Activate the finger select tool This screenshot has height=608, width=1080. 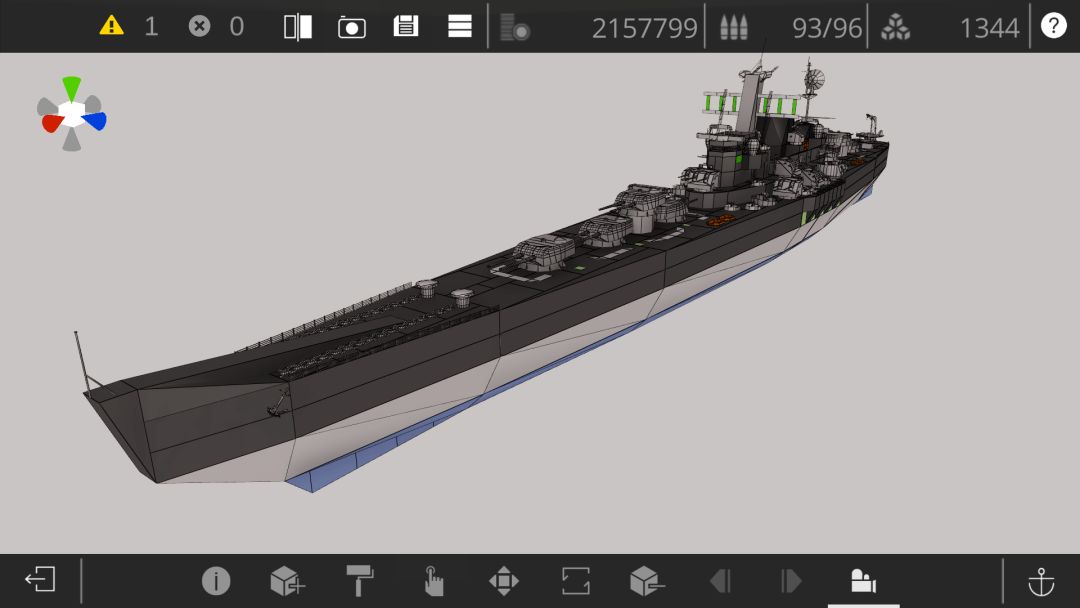(433, 580)
